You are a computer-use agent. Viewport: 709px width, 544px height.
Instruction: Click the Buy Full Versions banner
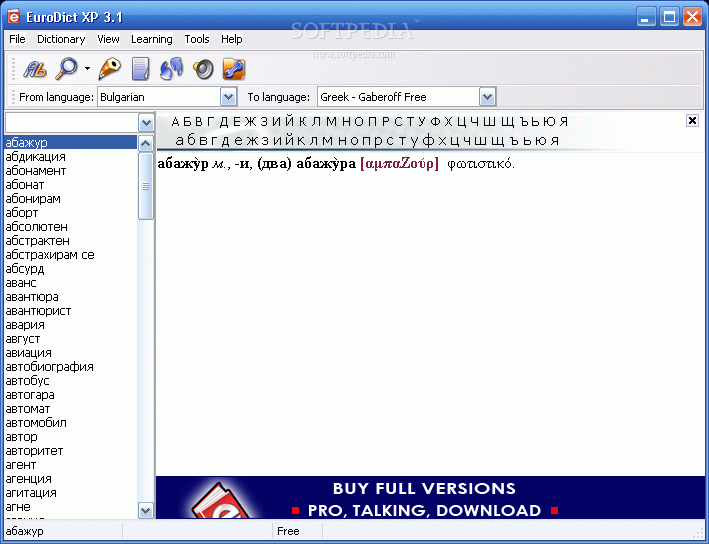(430, 497)
